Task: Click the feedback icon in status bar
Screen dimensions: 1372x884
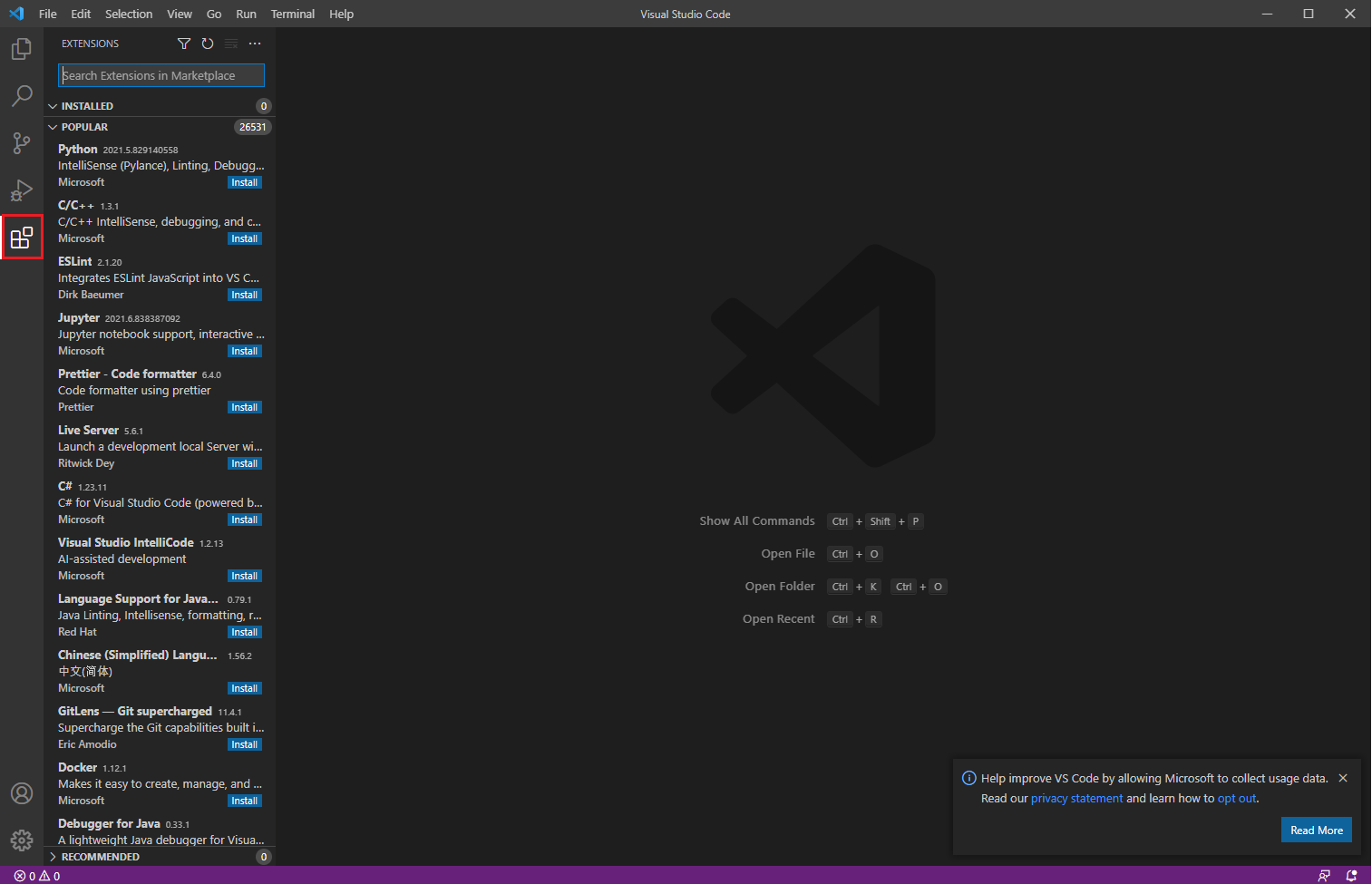Action: coord(1324,876)
